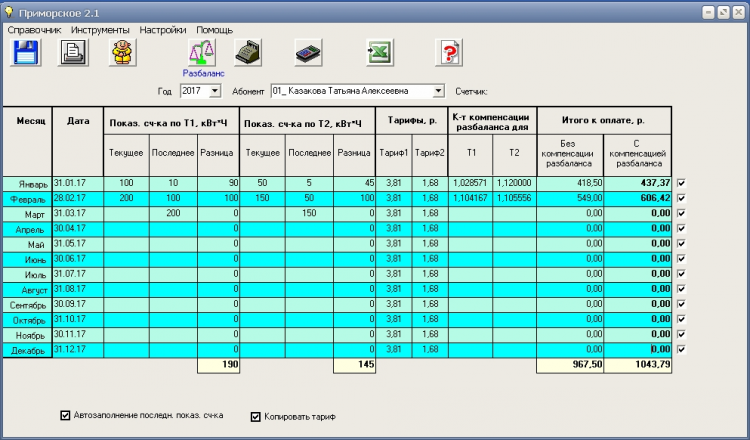Expand the Абонент dropdown arrow
The height and width of the screenshot is (440, 750).
coord(438,91)
